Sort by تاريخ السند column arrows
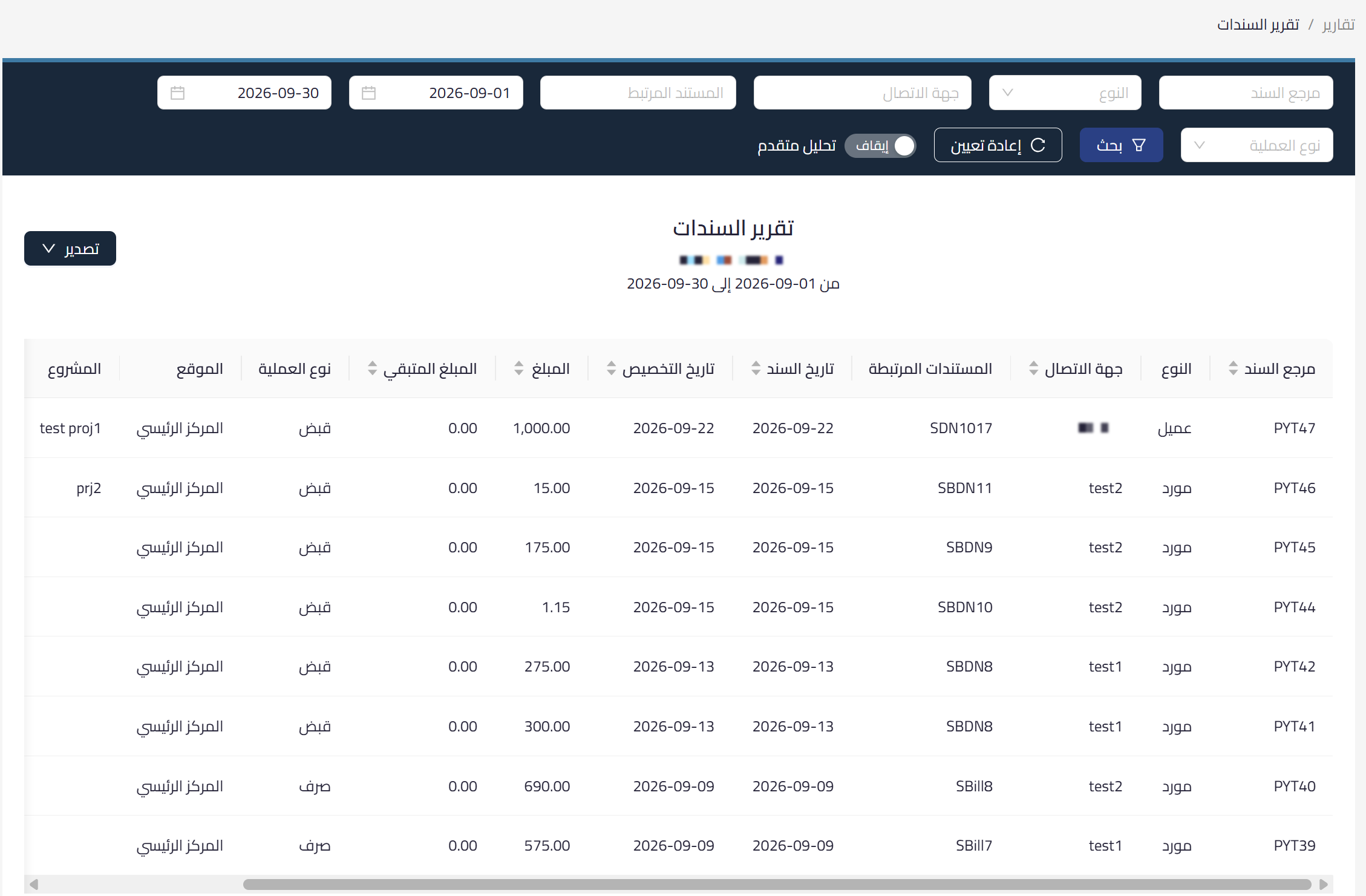This screenshot has height=896, width=1366. pyautogui.click(x=756, y=368)
